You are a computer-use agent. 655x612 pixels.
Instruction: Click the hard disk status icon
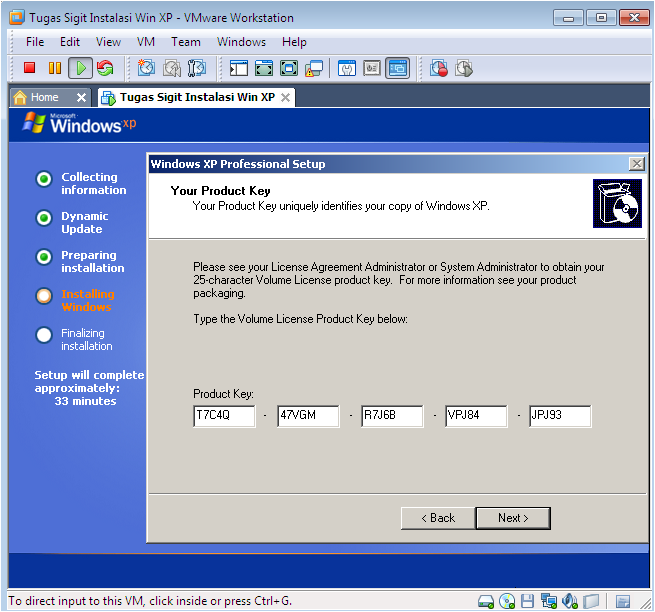click(486, 602)
